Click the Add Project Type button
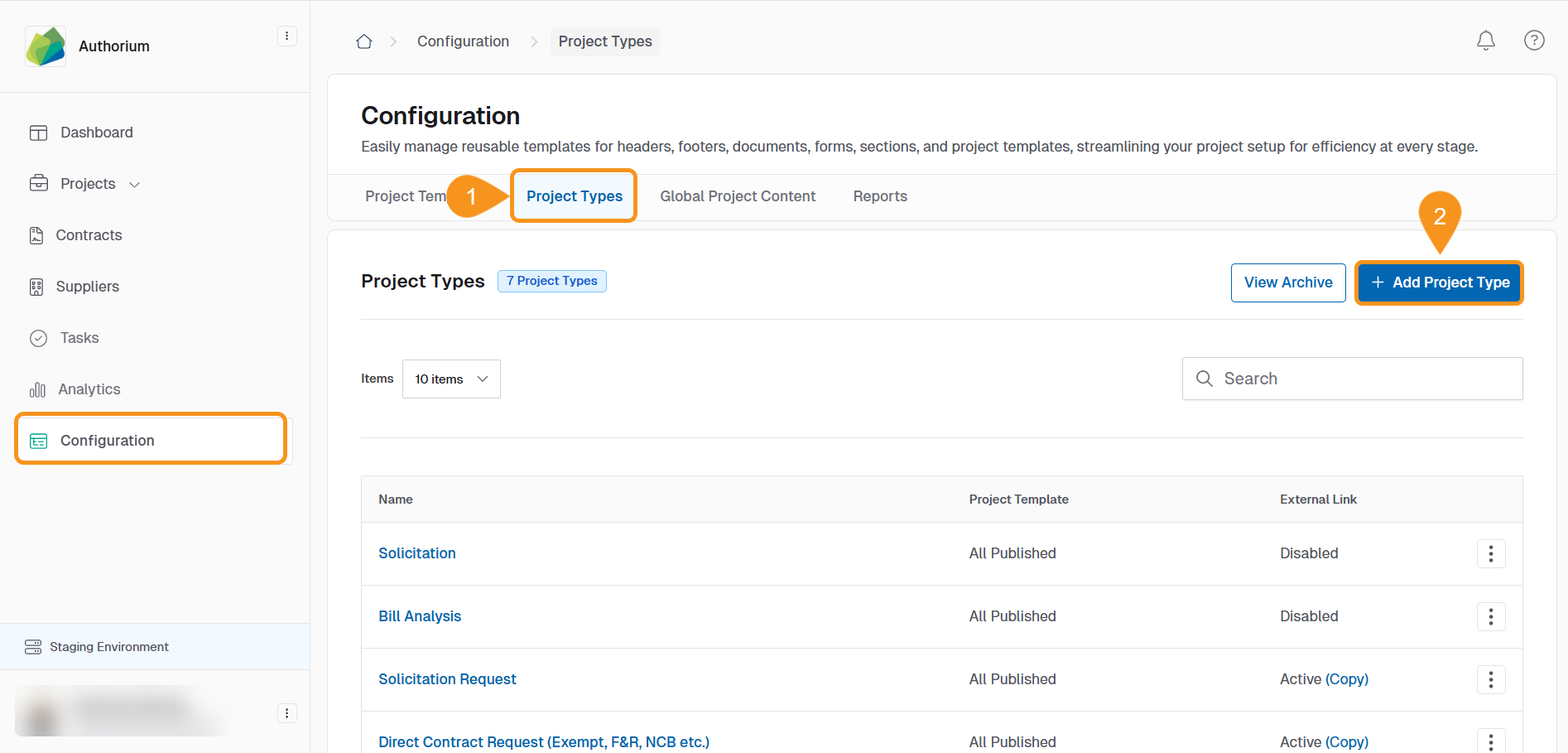The width and height of the screenshot is (1568, 753). tap(1439, 282)
